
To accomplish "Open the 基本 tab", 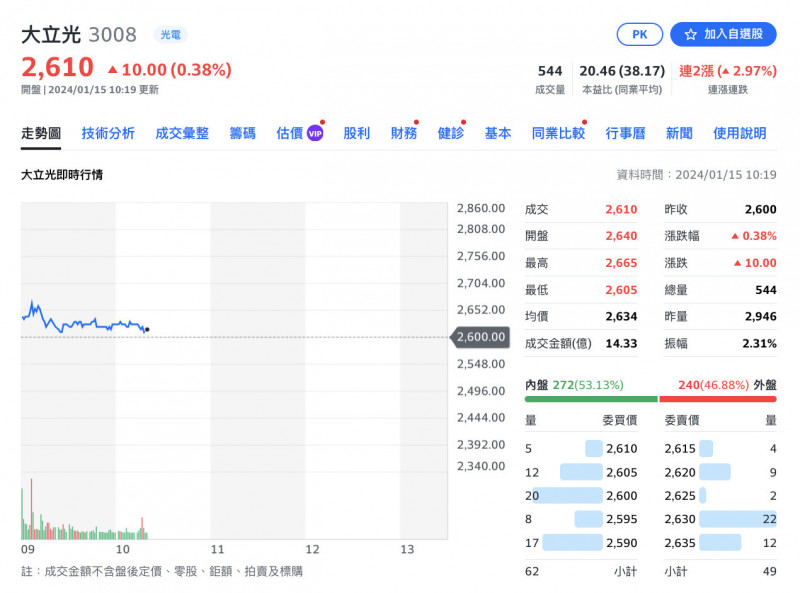I will click(498, 134).
